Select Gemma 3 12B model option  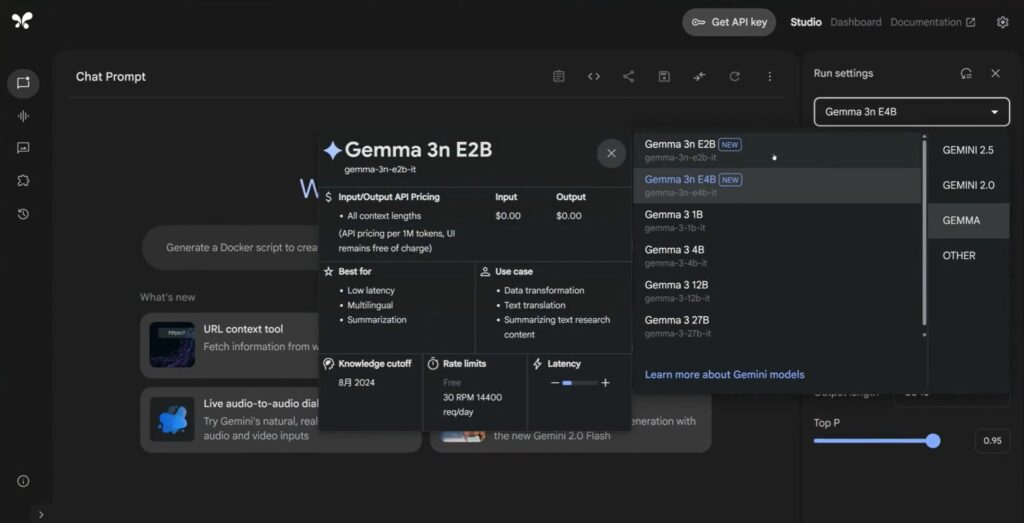click(x=777, y=291)
